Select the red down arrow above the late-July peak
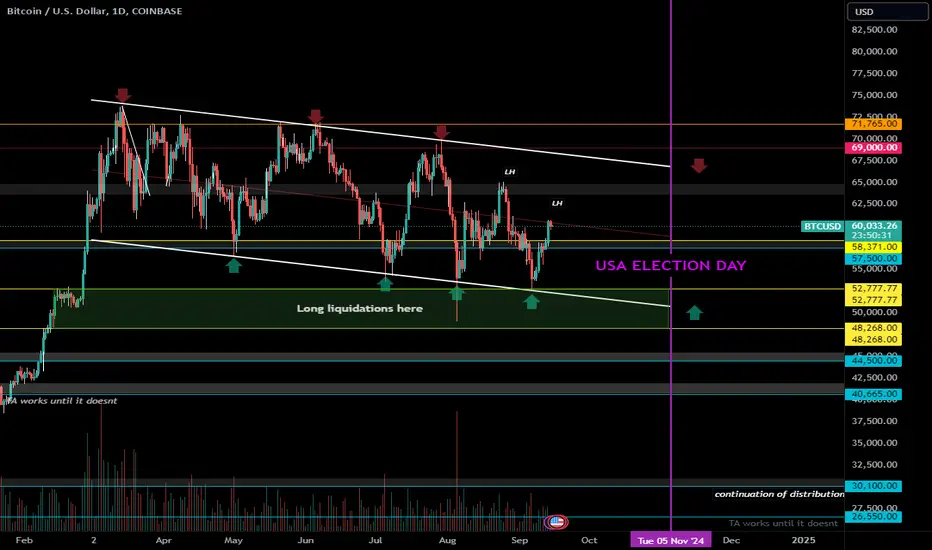 click(441, 132)
